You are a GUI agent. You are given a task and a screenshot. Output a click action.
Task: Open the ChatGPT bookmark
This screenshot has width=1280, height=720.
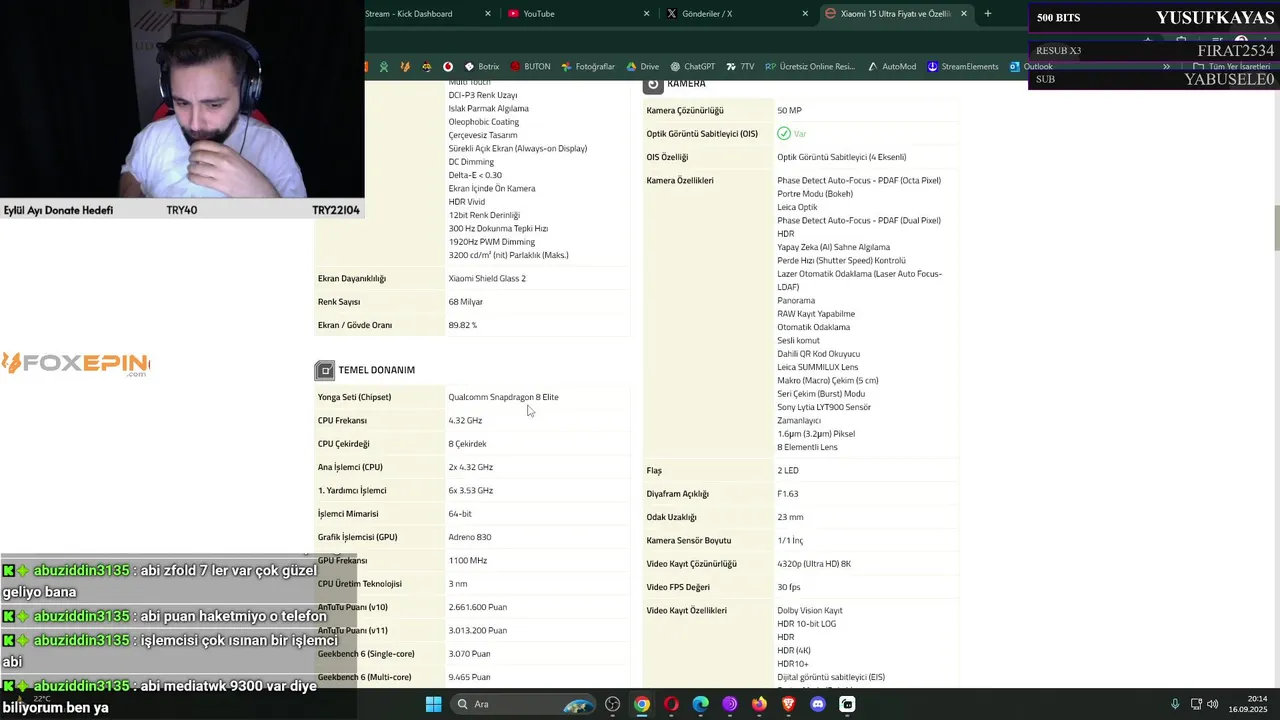692,67
